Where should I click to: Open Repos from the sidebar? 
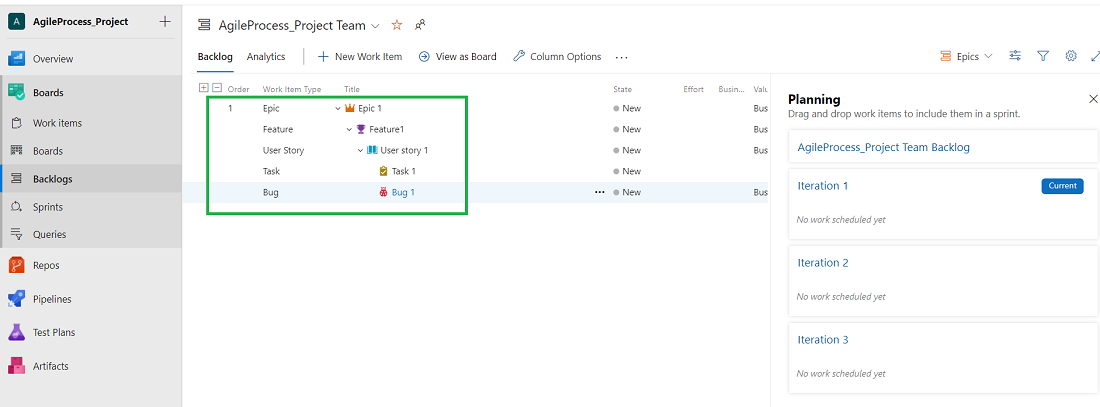click(x=46, y=266)
